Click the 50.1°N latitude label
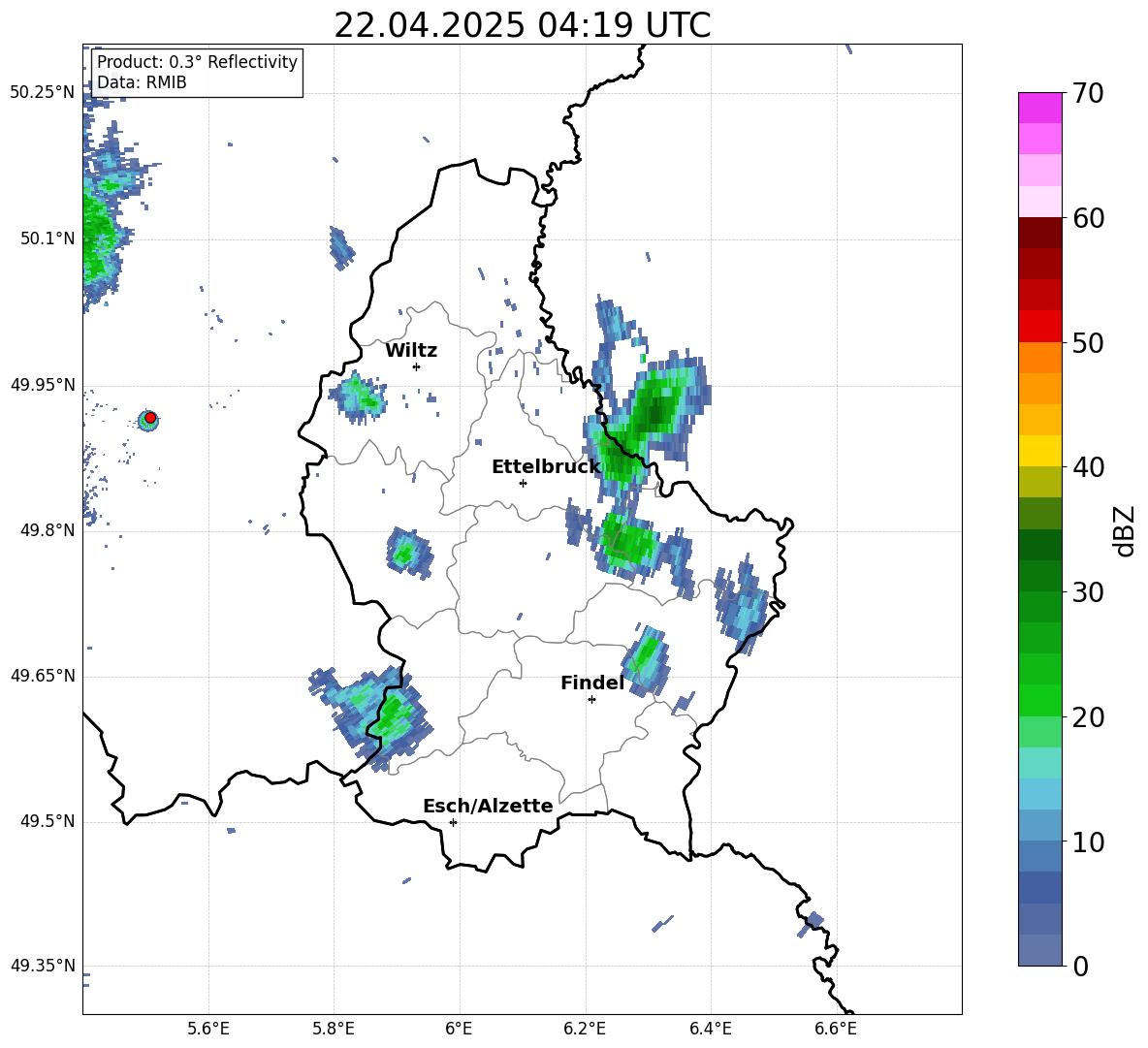The height and width of the screenshot is (1048, 1148). pos(48,238)
